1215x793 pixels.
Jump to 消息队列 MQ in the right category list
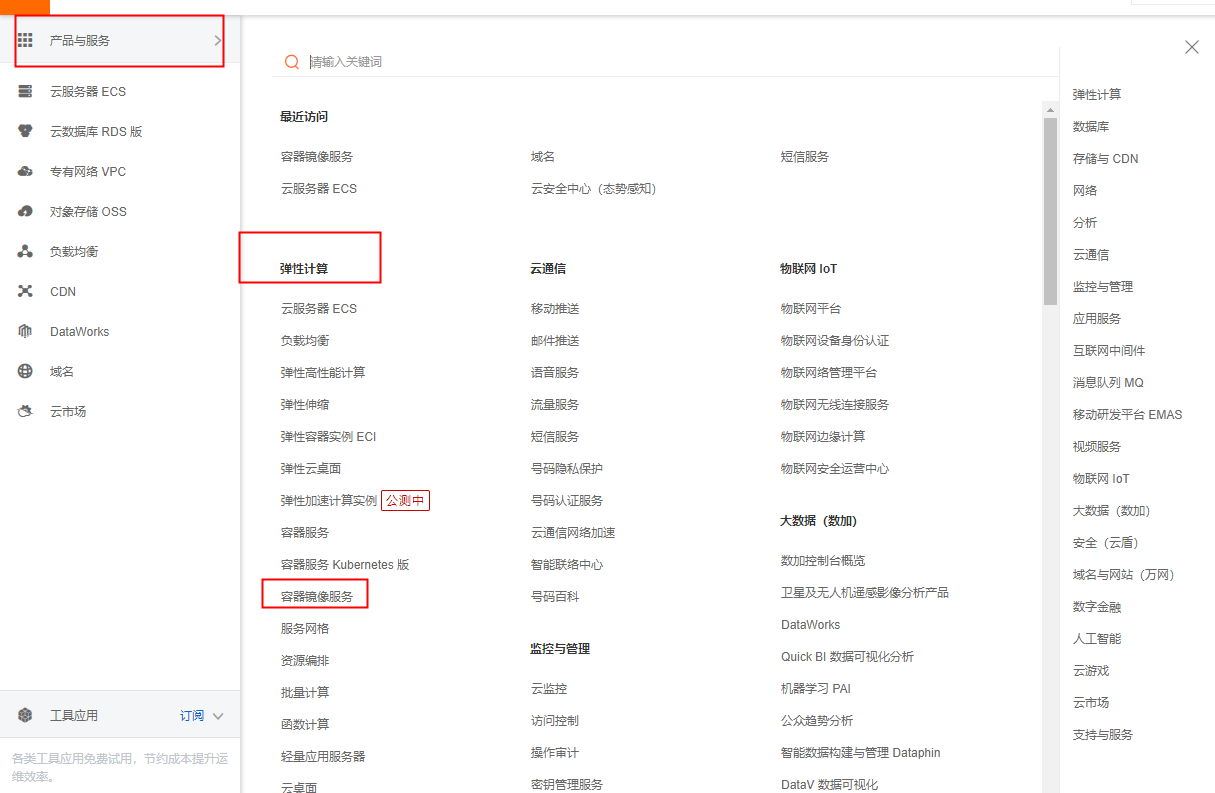click(1108, 383)
